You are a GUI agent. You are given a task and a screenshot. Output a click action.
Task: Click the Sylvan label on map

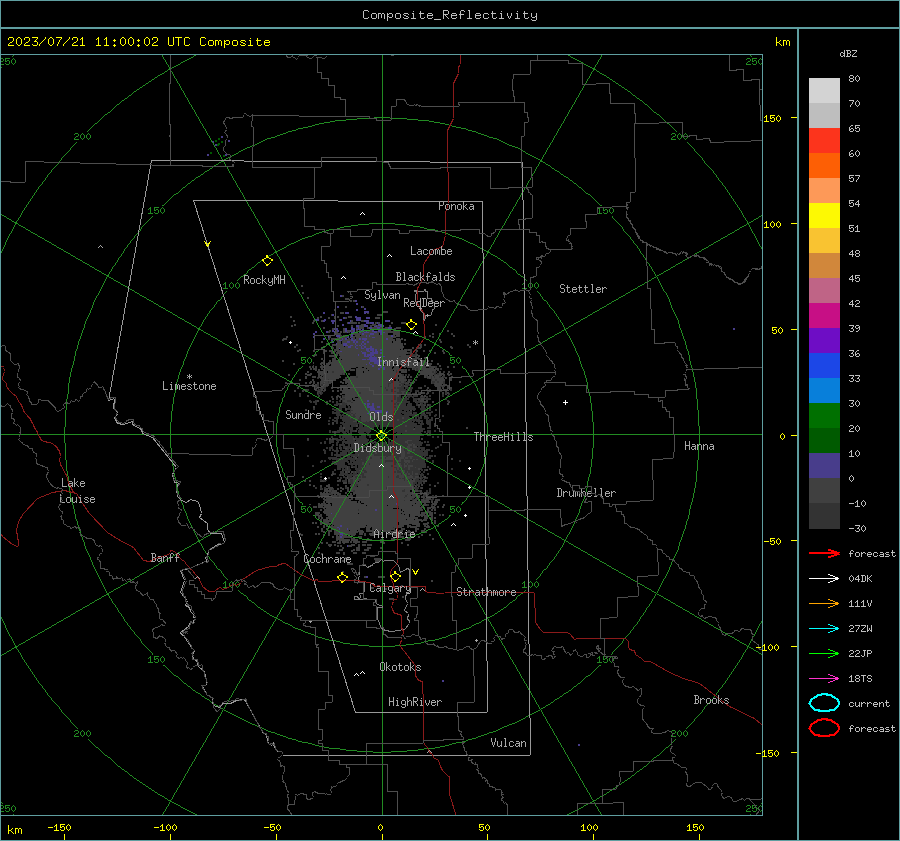(382, 295)
